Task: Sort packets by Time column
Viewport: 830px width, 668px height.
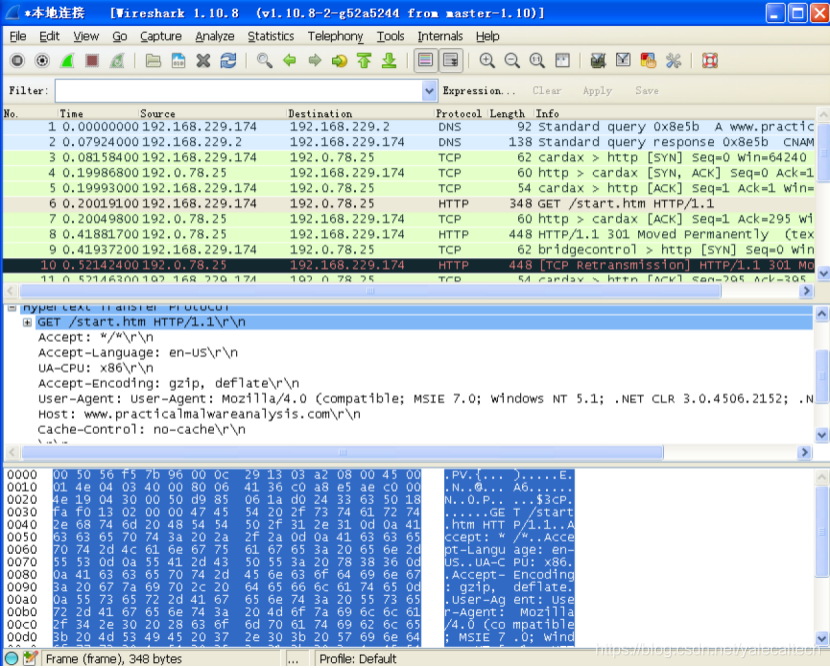Action: pyautogui.click(x=98, y=113)
